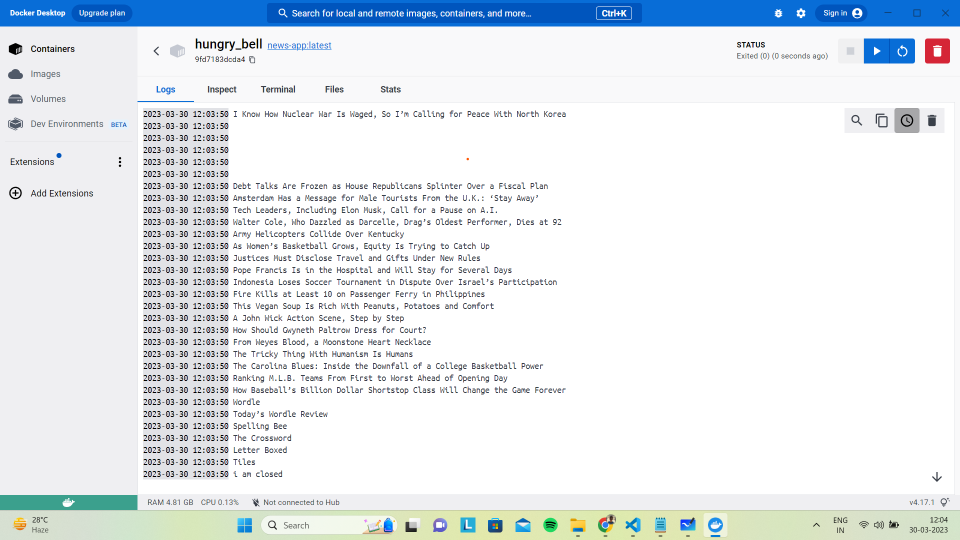Image resolution: width=960 pixels, height=540 pixels.
Task: Open the Extensions three-dot menu
Action: tap(120, 162)
